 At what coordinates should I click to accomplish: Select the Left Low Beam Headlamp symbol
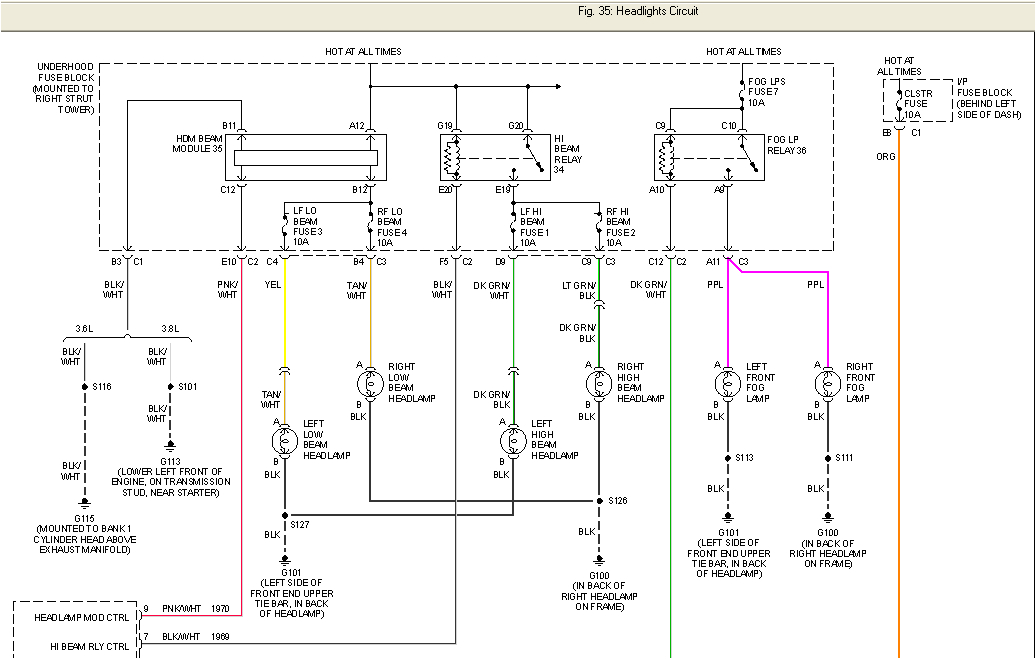coord(283,440)
